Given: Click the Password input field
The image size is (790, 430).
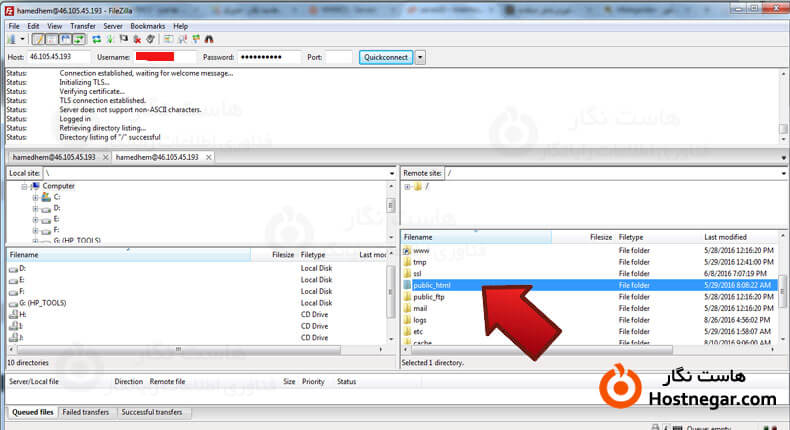Looking at the screenshot, I should 269,57.
